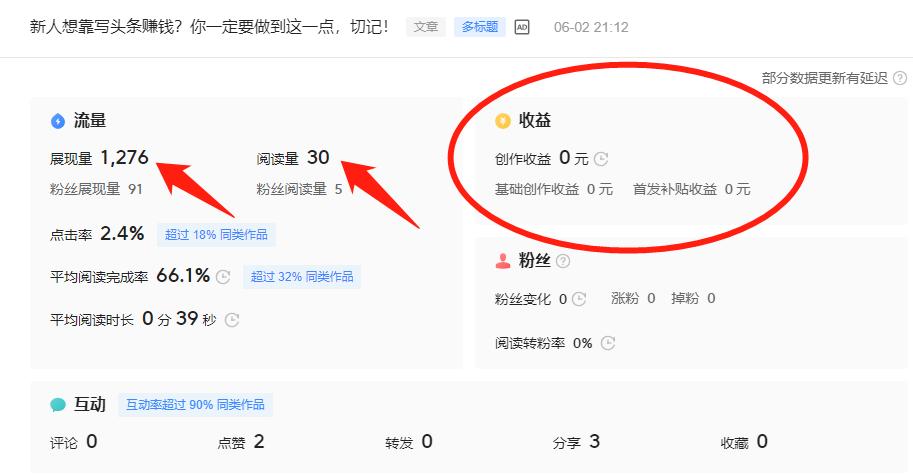Click the 收益 section heading
The width and height of the screenshot is (913, 474).
point(535,121)
